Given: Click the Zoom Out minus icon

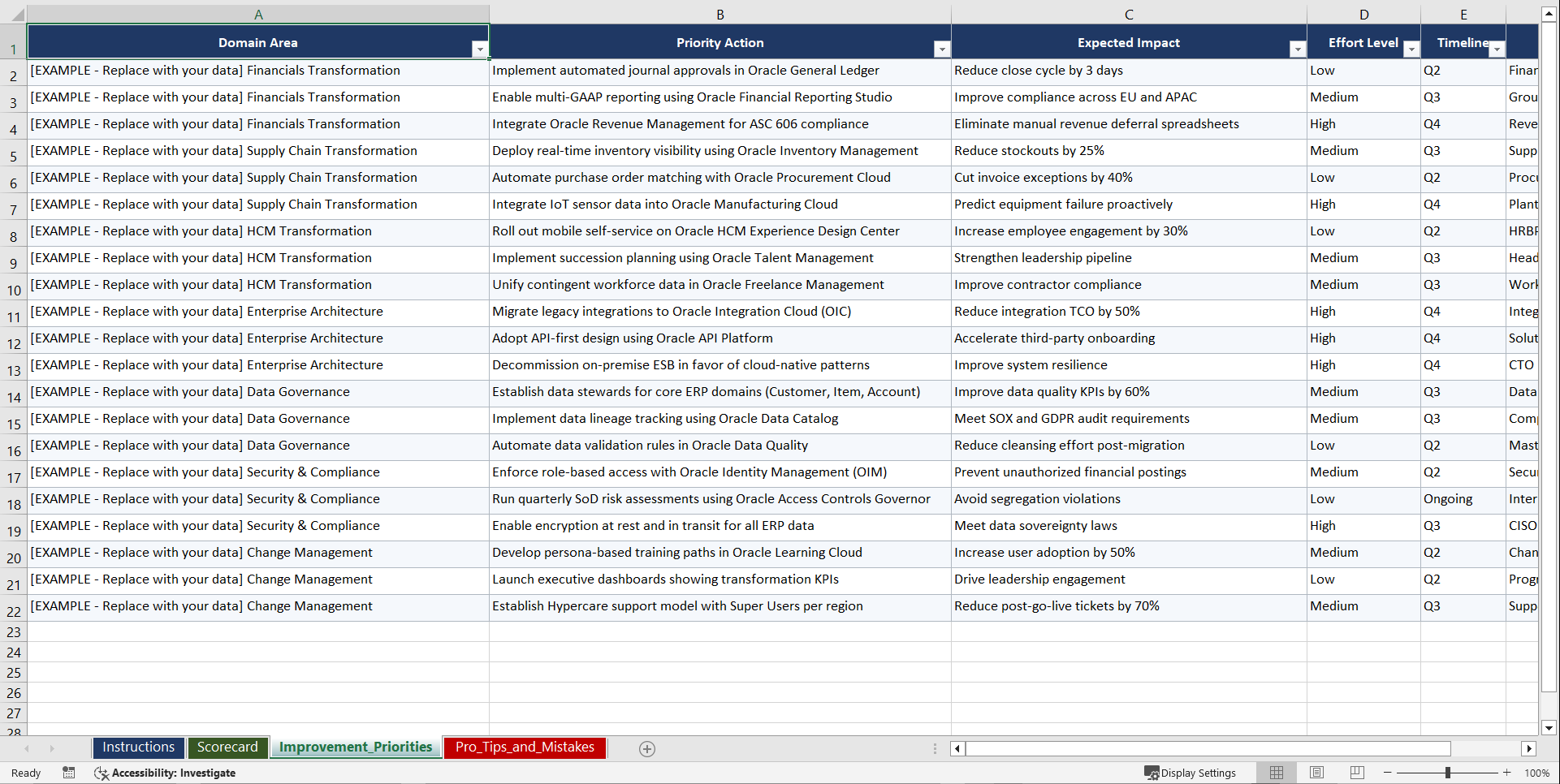Looking at the screenshot, I should pyautogui.click(x=1387, y=773).
